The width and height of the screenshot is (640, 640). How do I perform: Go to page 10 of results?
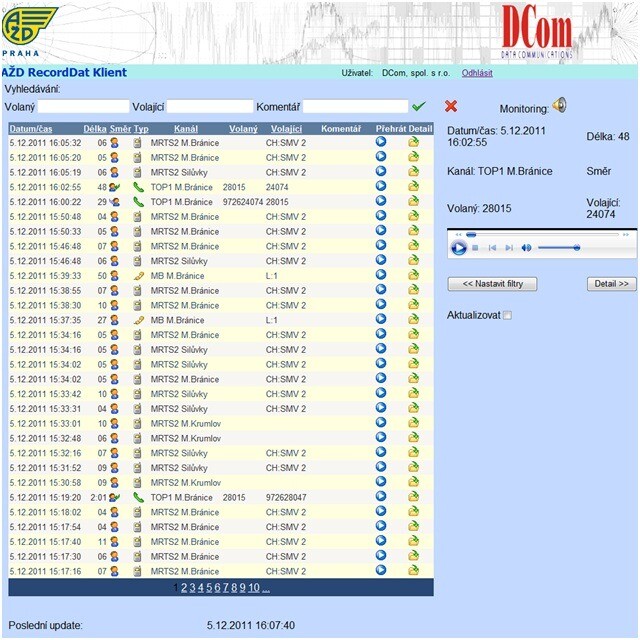pos(254,588)
